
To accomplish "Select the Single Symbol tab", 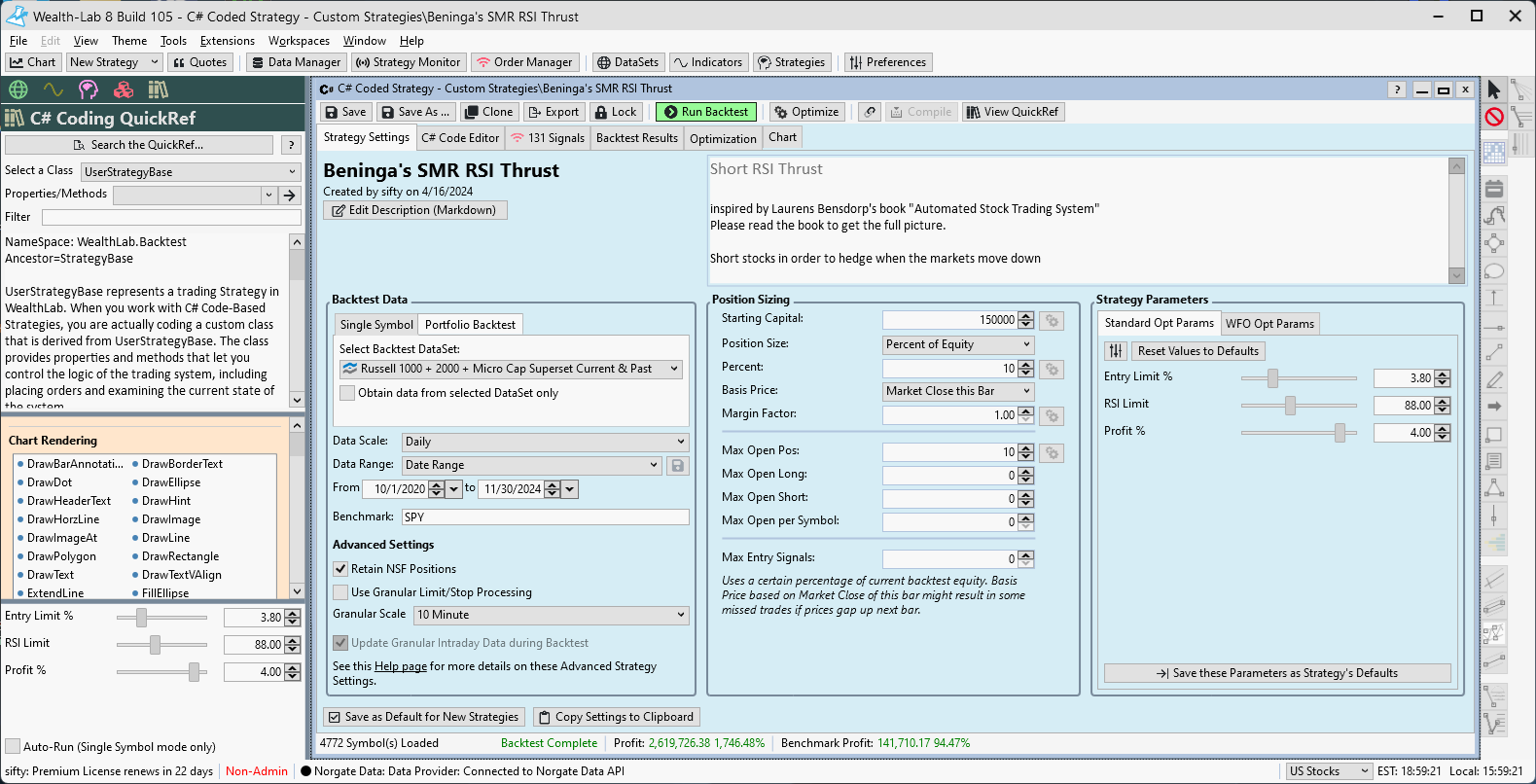I will click(x=376, y=325).
